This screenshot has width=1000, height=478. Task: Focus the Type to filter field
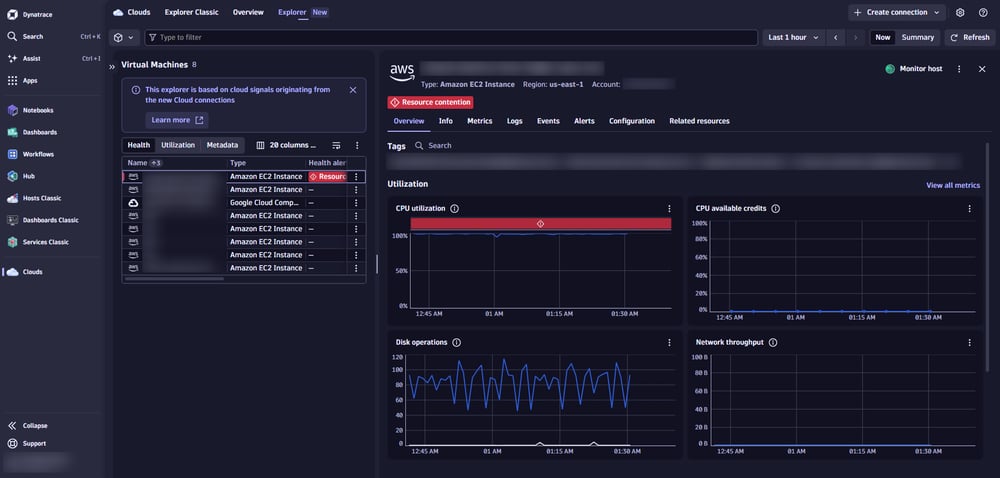click(451, 38)
